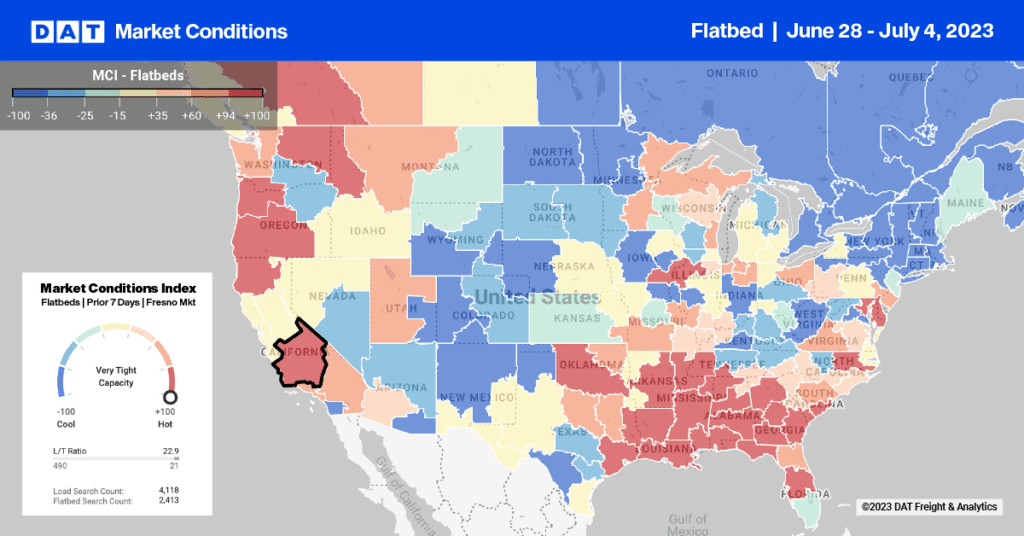Click the Load Search Count value
This screenshot has height=536, width=1024.
pyautogui.click(x=168, y=490)
